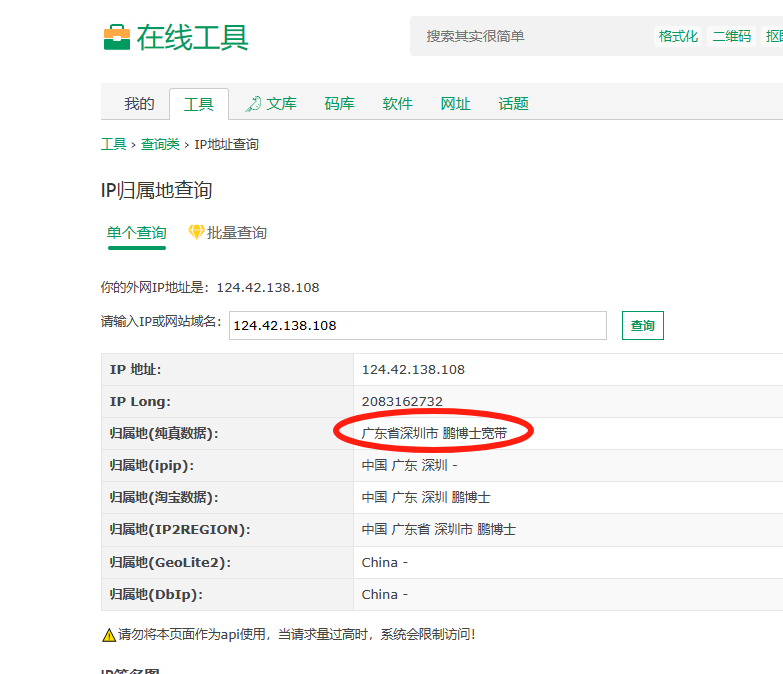Click the ipip value 中国 广东 深圳 -
This screenshot has width=783, height=674.
pos(409,465)
